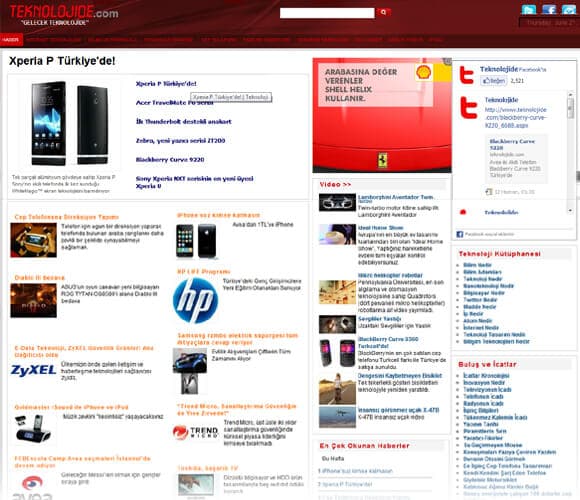Click the red search magnifier button

pyautogui.click(x=384, y=13)
